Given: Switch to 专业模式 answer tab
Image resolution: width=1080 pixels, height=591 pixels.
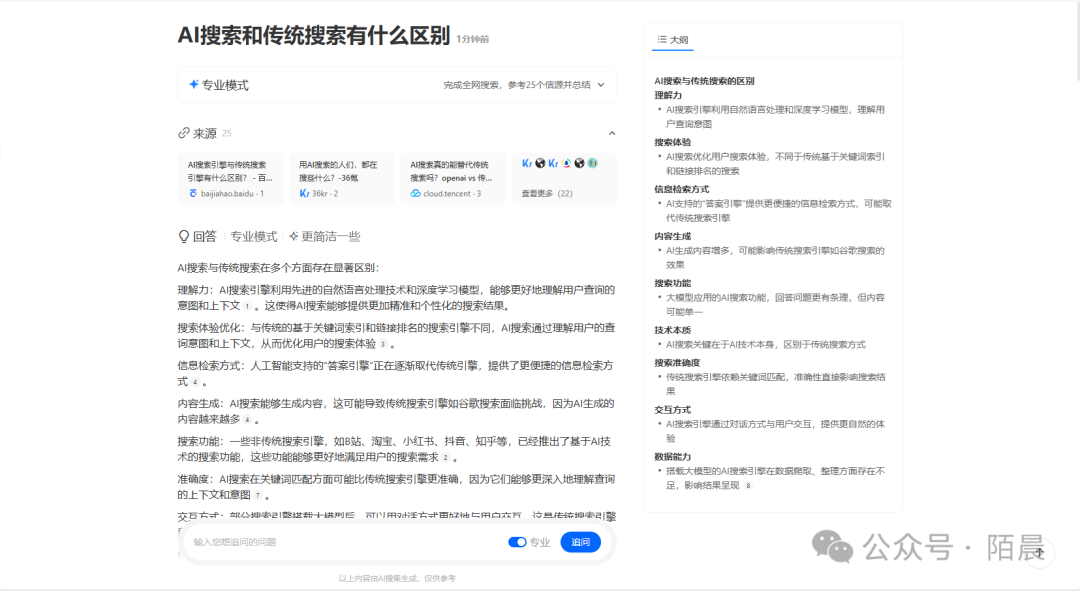Looking at the screenshot, I should (253, 236).
